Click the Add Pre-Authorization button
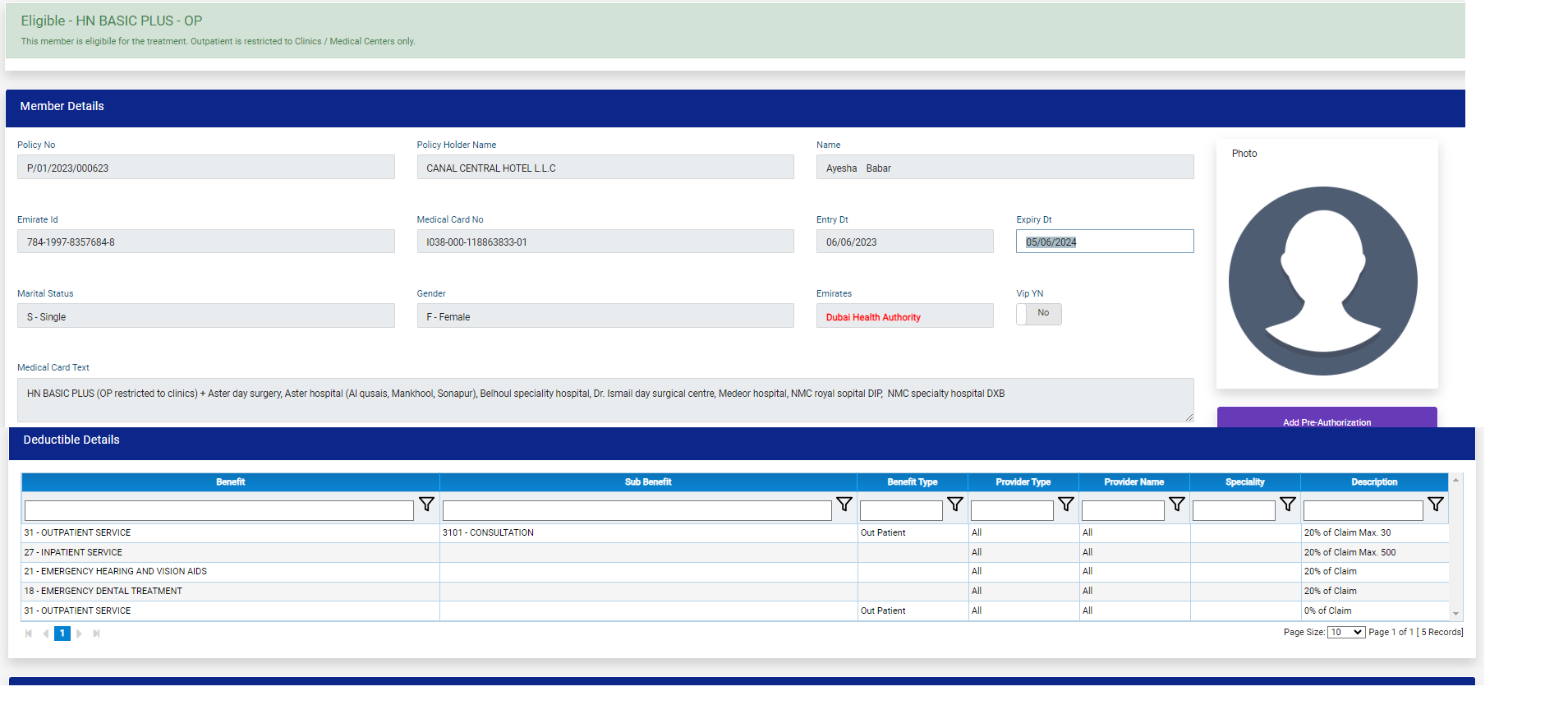This screenshot has width=1568, height=705. (x=1327, y=419)
